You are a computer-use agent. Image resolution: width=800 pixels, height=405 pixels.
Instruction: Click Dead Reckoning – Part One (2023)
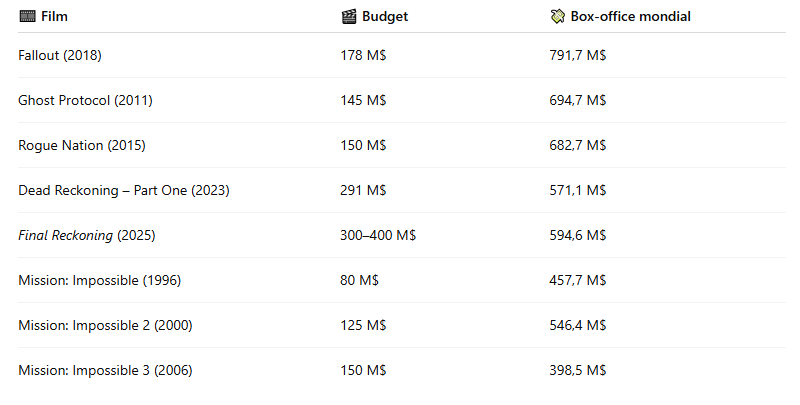[124, 190]
